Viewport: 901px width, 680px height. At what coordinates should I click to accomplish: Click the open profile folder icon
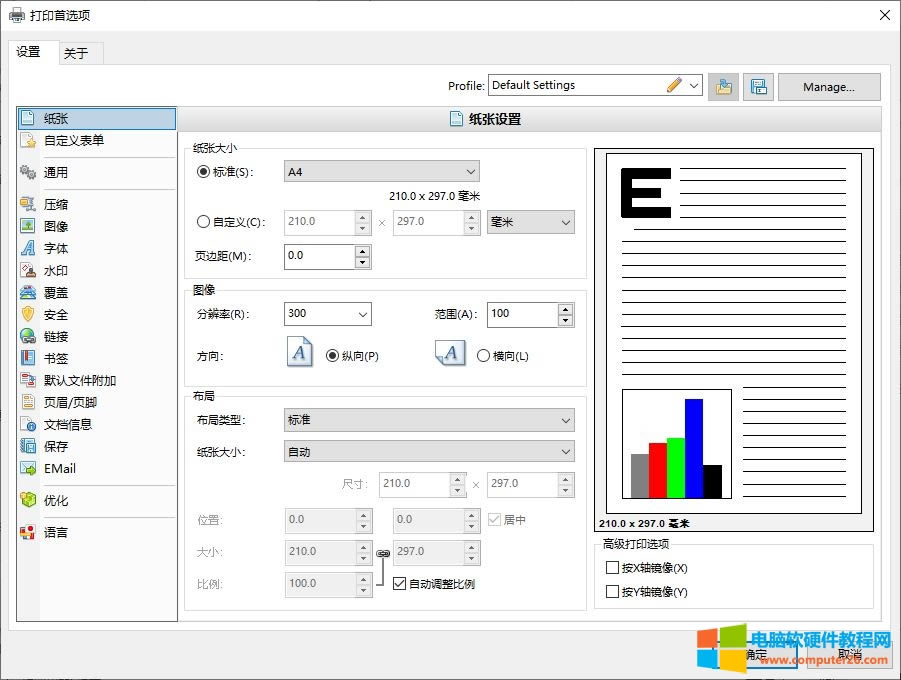pyautogui.click(x=723, y=87)
